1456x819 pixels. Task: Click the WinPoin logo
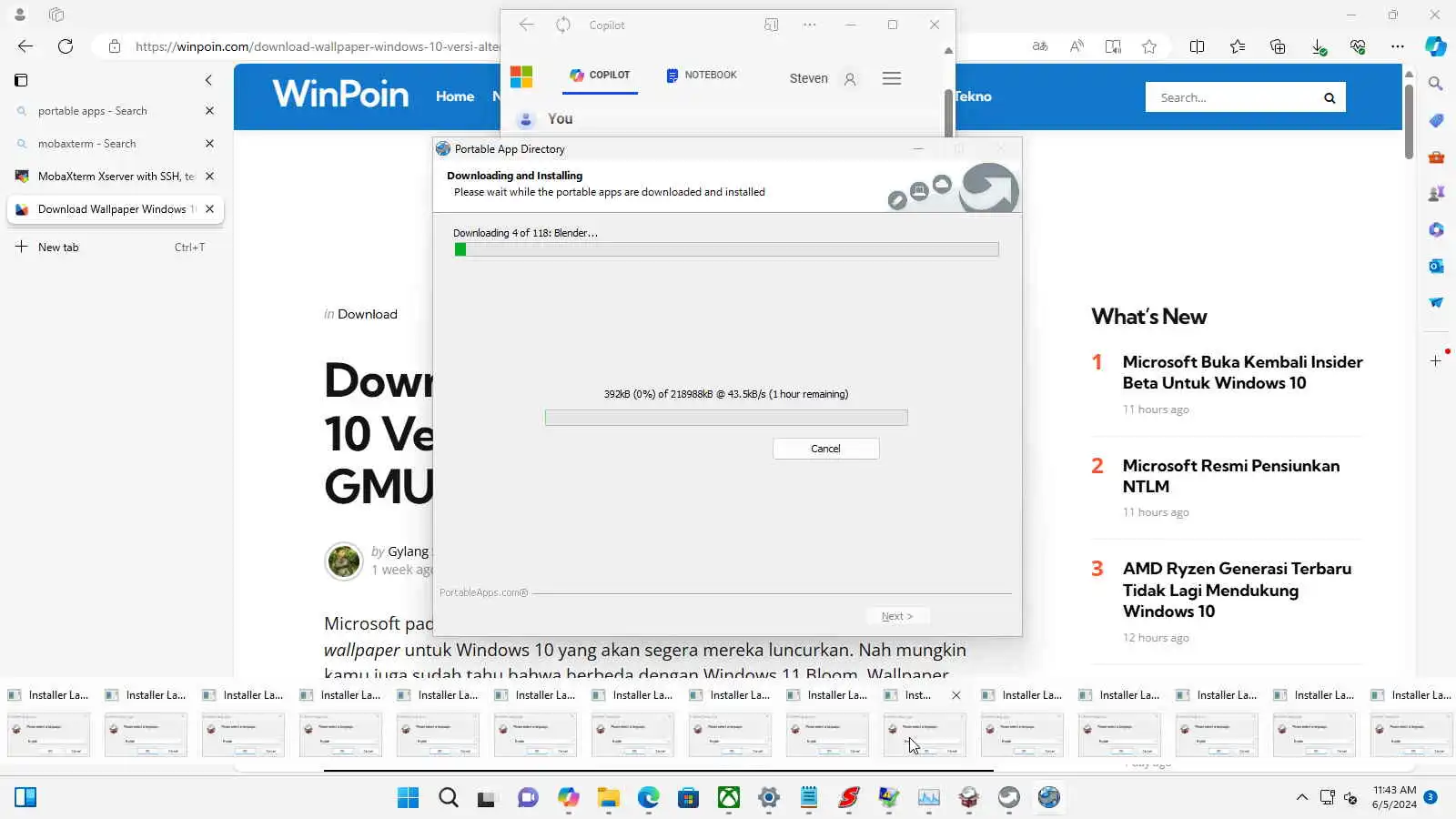click(340, 94)
